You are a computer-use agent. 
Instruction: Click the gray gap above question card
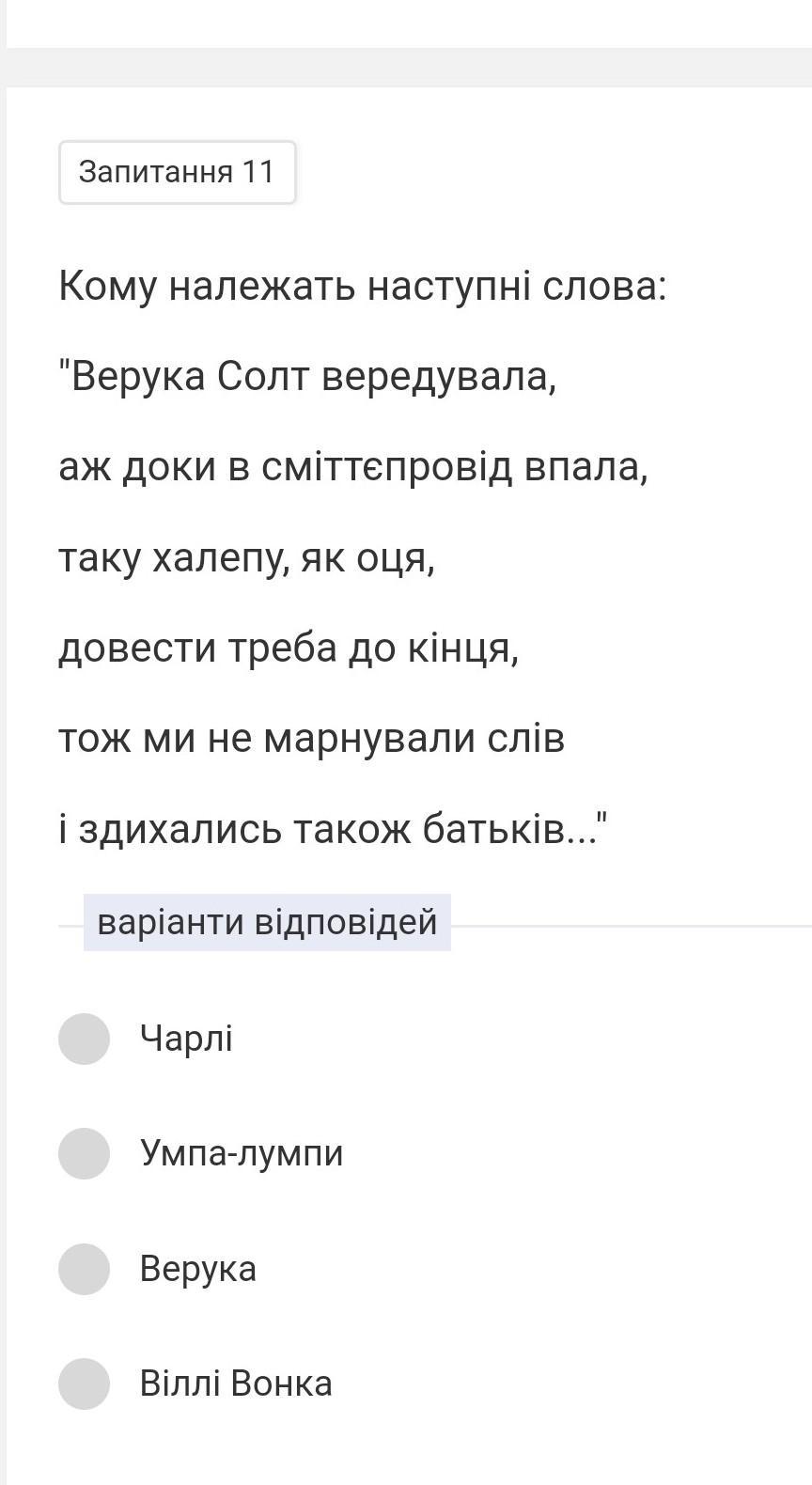pyautogui.click(x=406, y=68)
